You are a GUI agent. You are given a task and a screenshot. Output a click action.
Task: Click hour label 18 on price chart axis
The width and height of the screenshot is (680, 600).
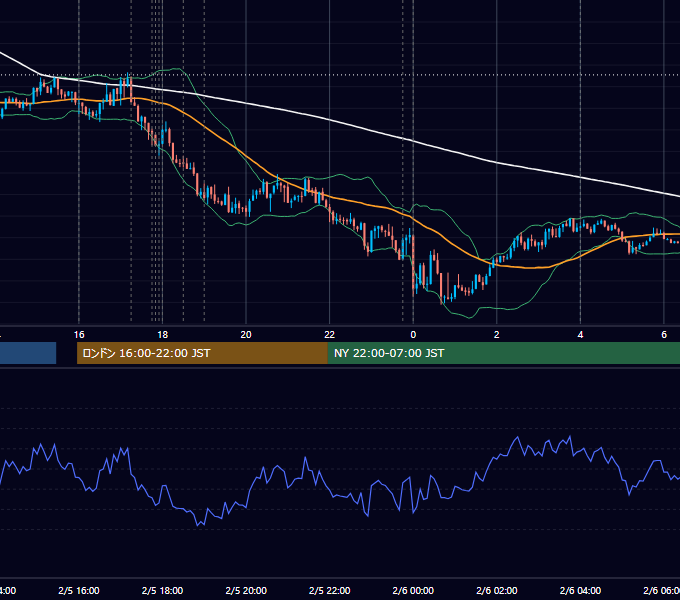(162, 335)
